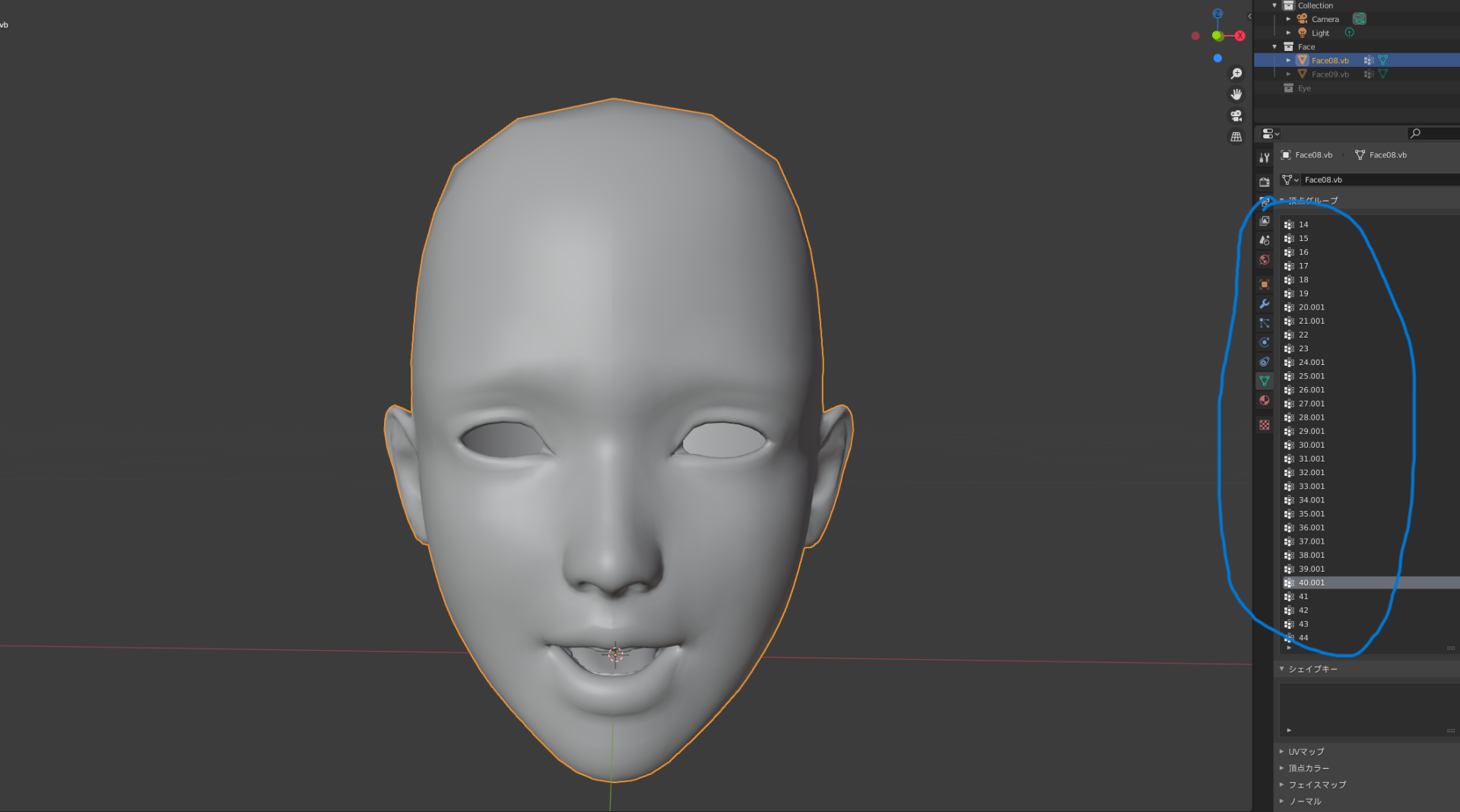Expand the 頂点カラー panel

[x=1282, y=768]
